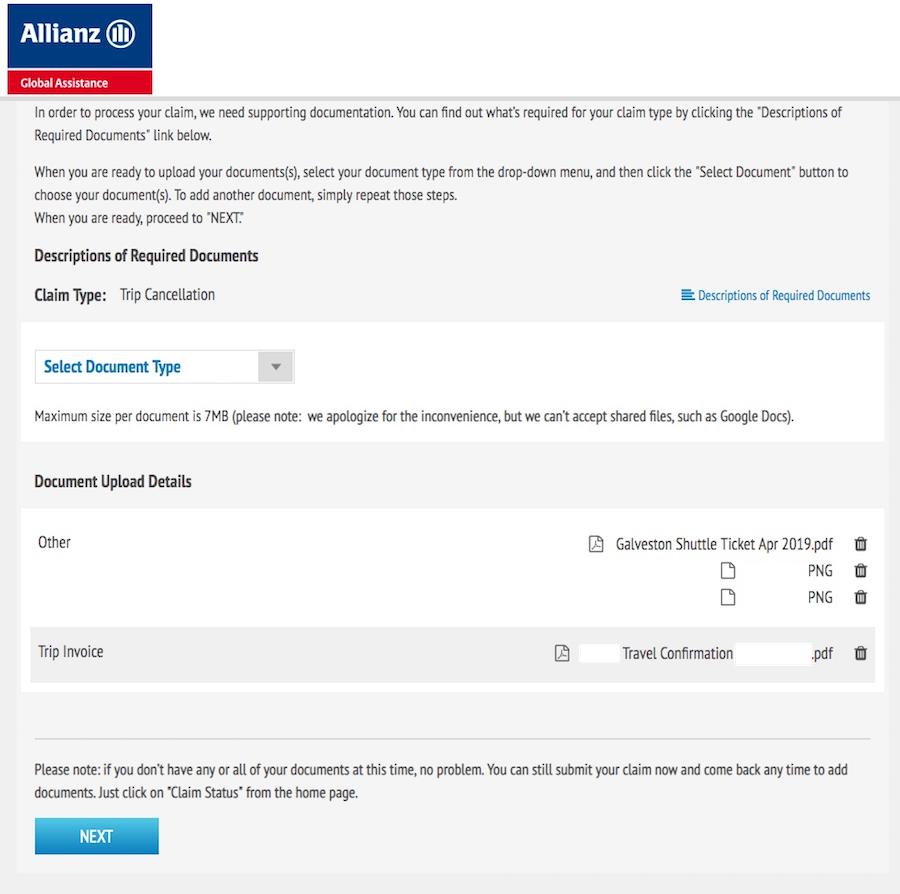This screenshot has height=894, width=900.
Task: Delete the Travel Confirmation document
Action: coord(860,653)
